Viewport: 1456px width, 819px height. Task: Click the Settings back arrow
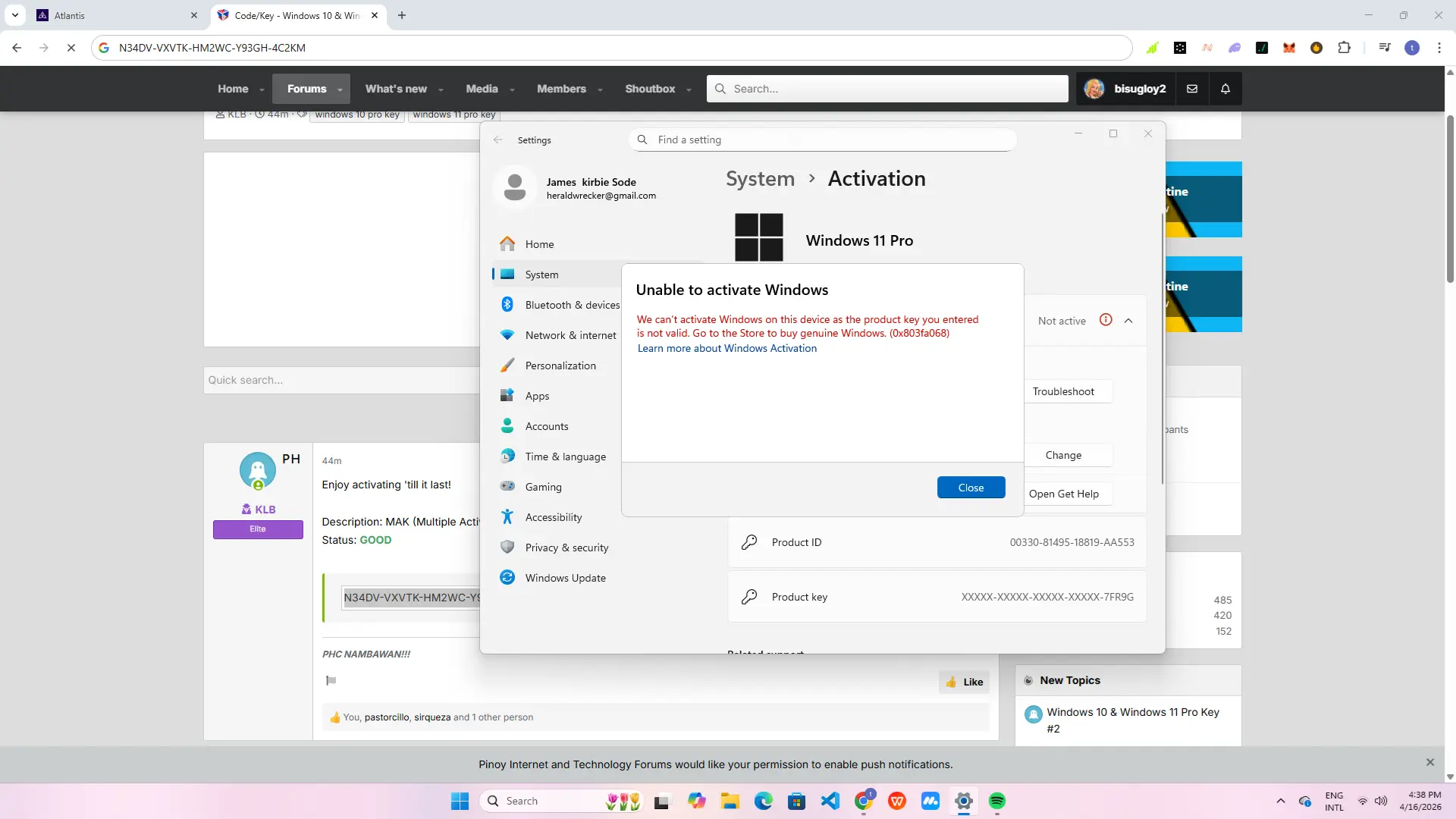(498, 140)
